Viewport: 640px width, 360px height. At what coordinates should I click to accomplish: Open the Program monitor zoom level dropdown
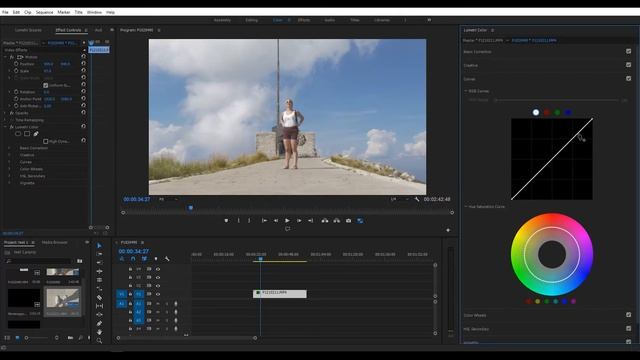[x=168, y=199]
